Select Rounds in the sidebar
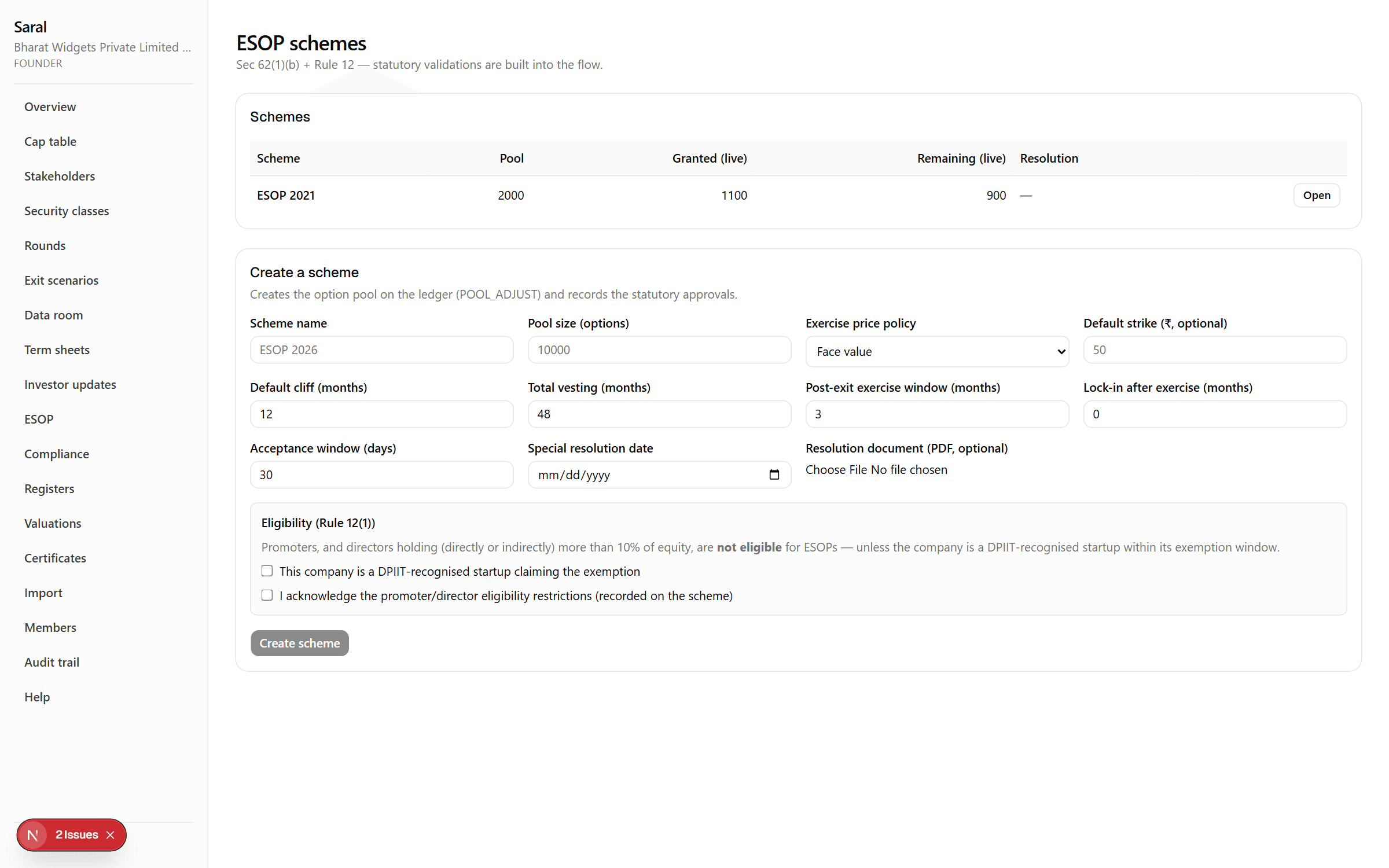Screen dimensions: 1389x868 pos(45,245)
